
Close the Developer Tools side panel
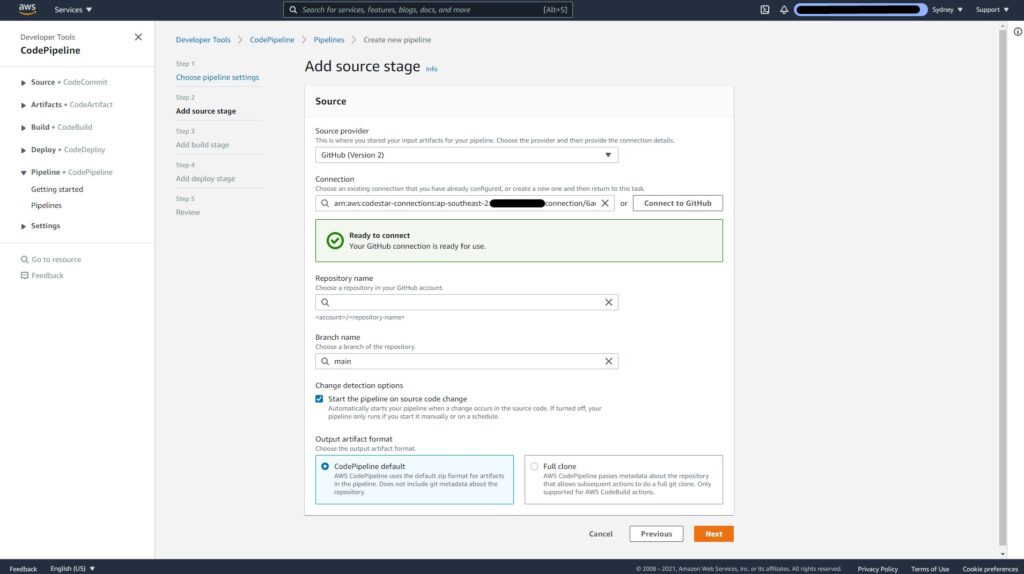click(x=138, y=37)
